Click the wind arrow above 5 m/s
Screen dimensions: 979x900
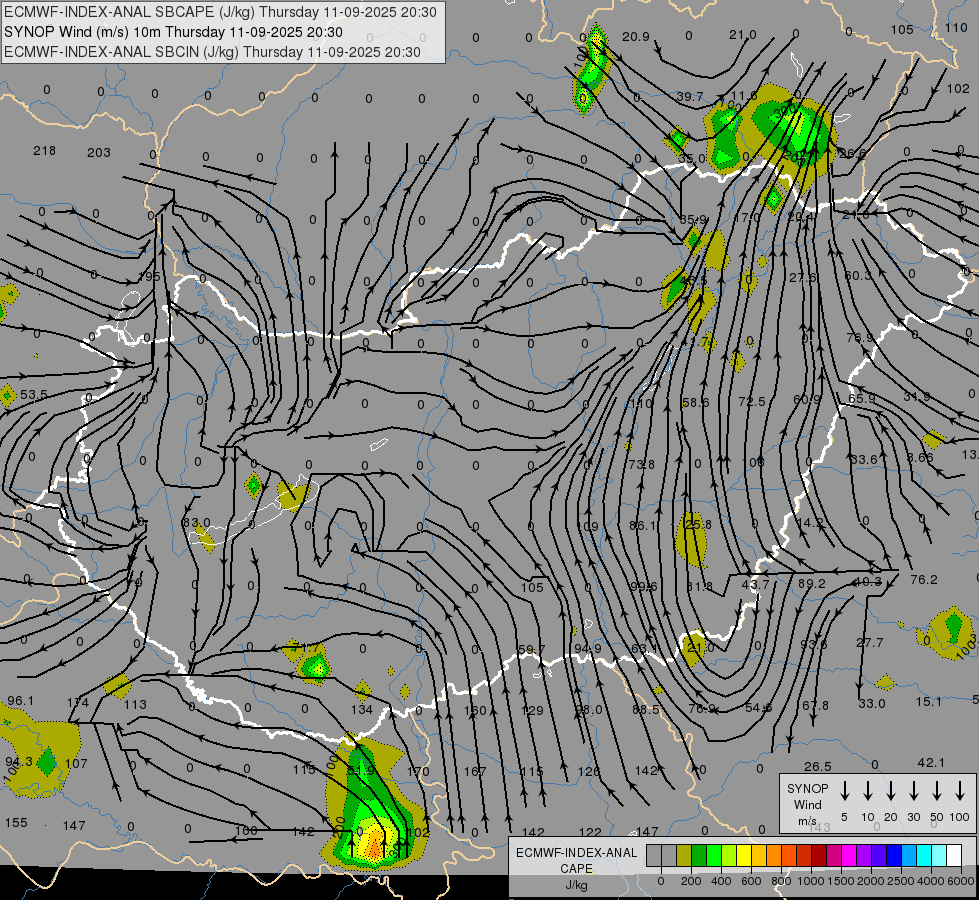click(x=844, y=791)
